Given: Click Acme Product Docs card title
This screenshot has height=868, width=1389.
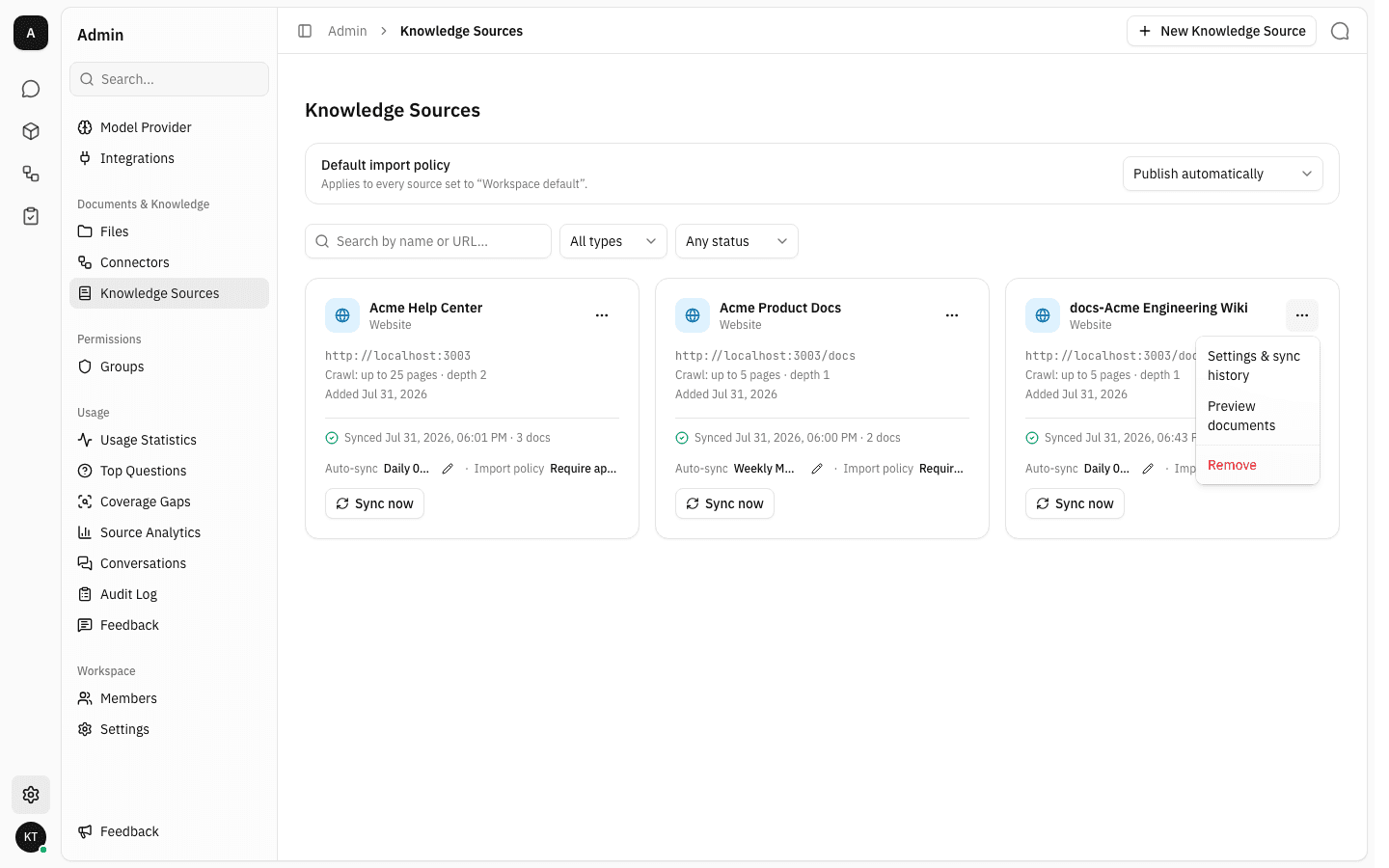Looking at the screenshot, I should click(x=780, y=308).
